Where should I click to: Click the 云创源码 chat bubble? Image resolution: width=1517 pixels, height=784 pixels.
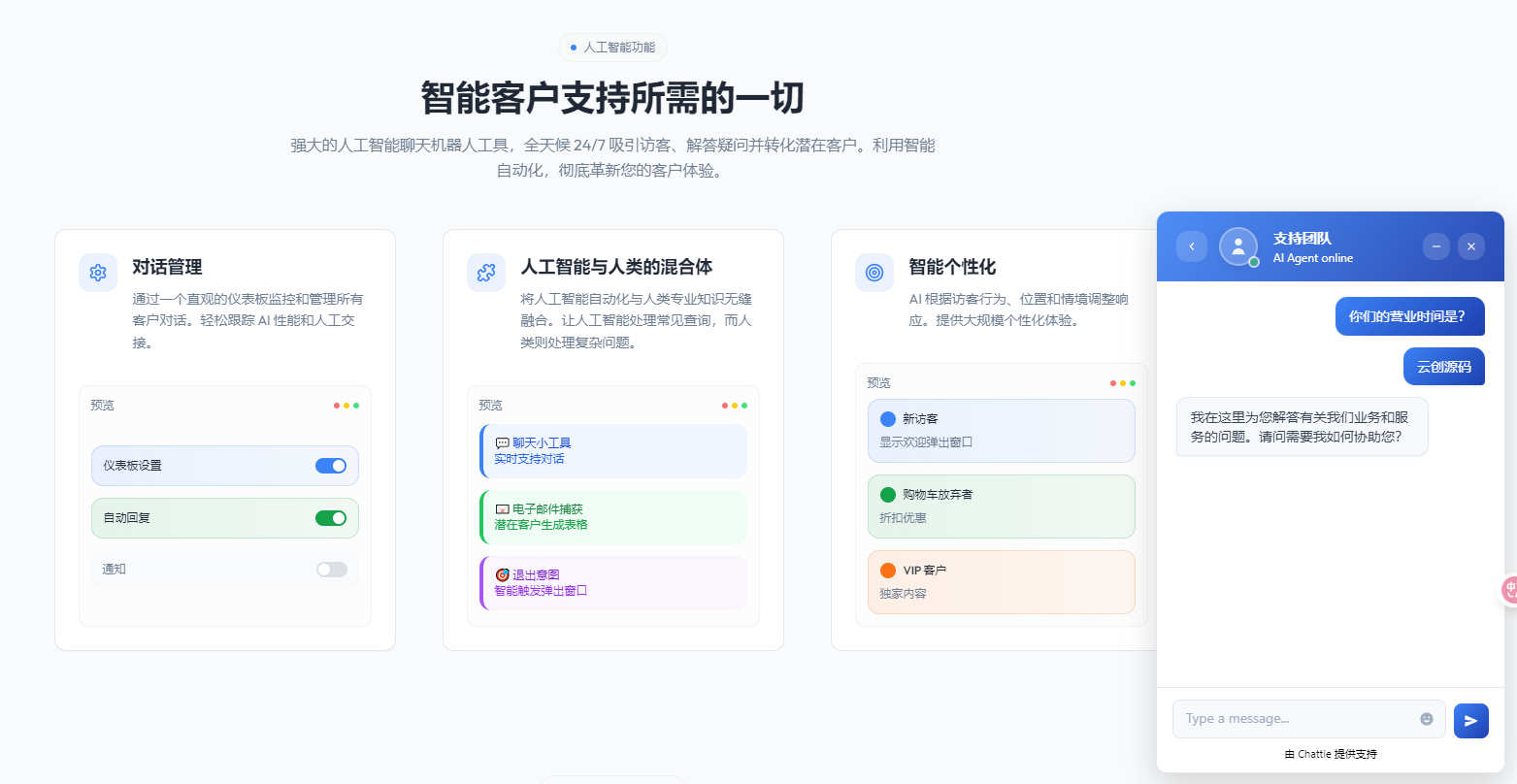[1444, 367]
